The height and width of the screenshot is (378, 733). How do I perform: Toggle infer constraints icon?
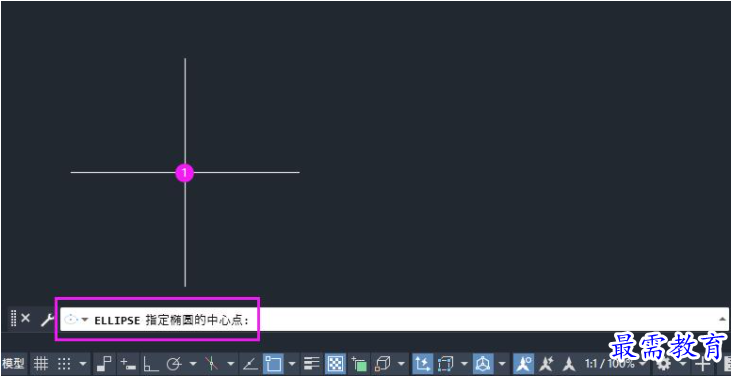[x=104, y=363]
